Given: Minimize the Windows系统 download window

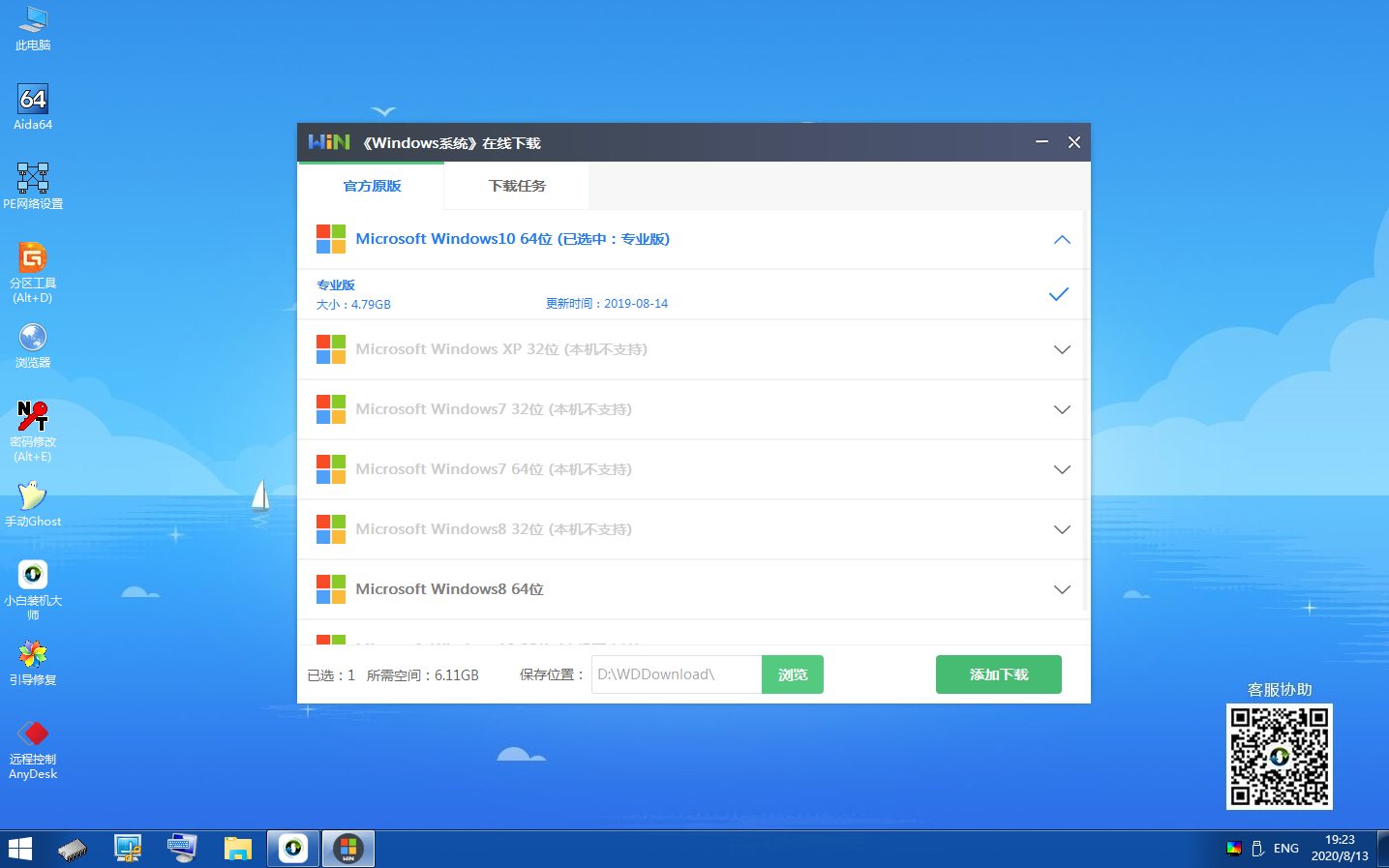Looking at the screenshot, I should pyautogui.click(x=1042, y=142).
